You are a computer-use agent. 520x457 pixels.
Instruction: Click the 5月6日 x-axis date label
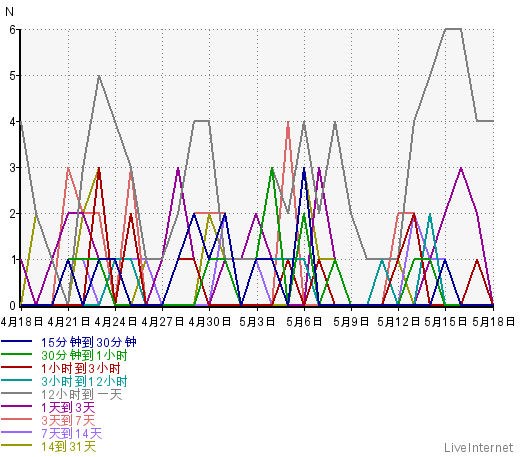pos(304,322)
